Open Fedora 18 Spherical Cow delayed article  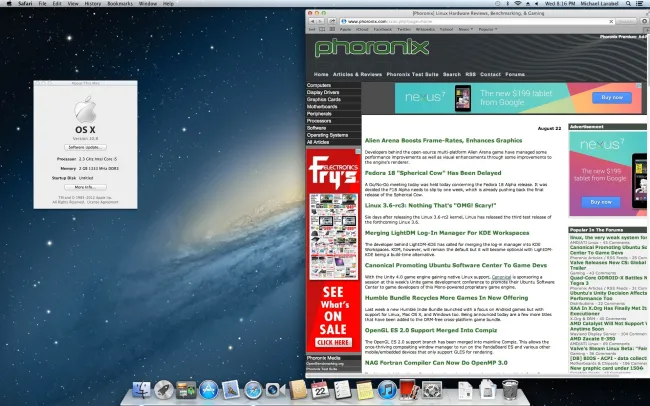[433, 173]
